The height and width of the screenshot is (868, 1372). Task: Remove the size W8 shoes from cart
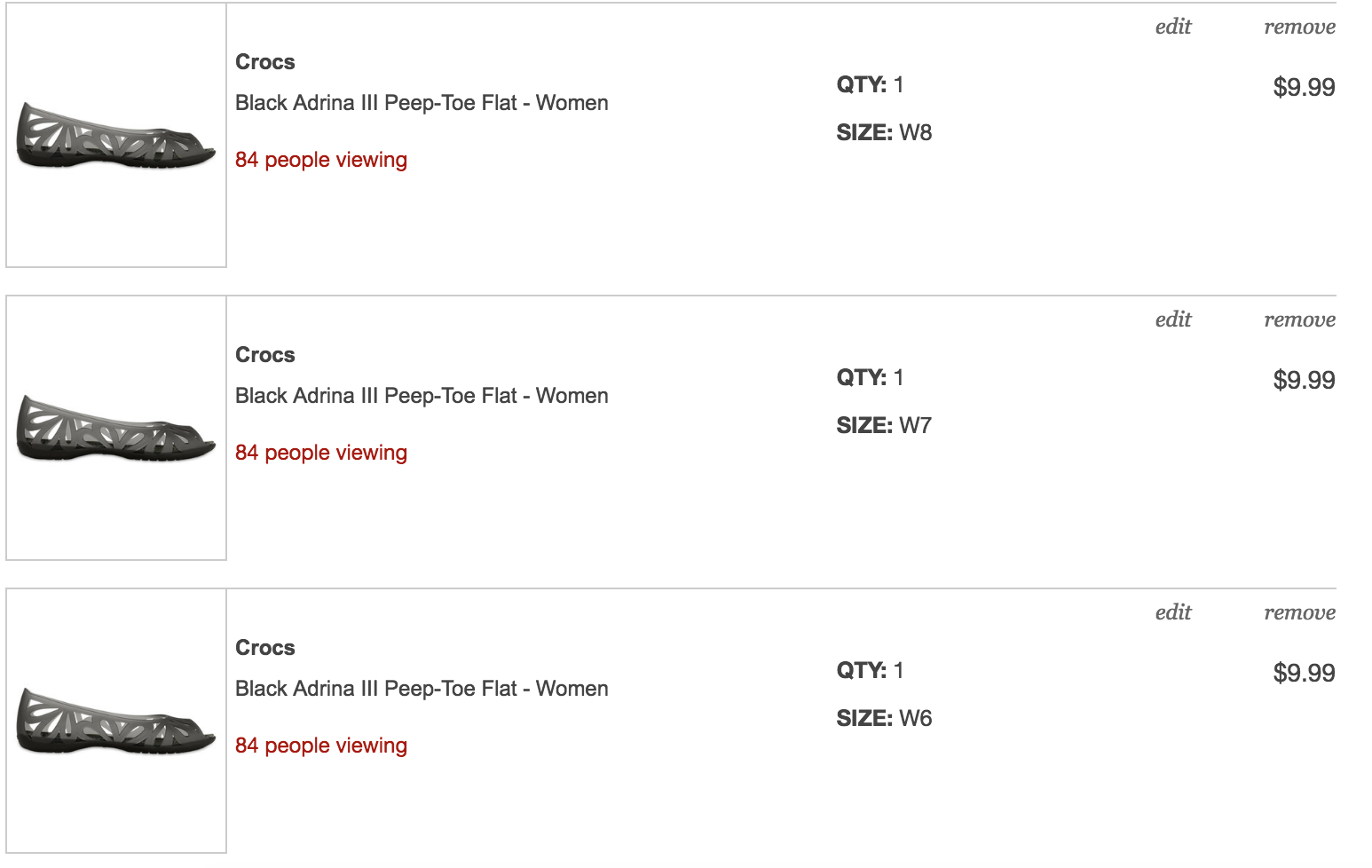point(1299,27)
